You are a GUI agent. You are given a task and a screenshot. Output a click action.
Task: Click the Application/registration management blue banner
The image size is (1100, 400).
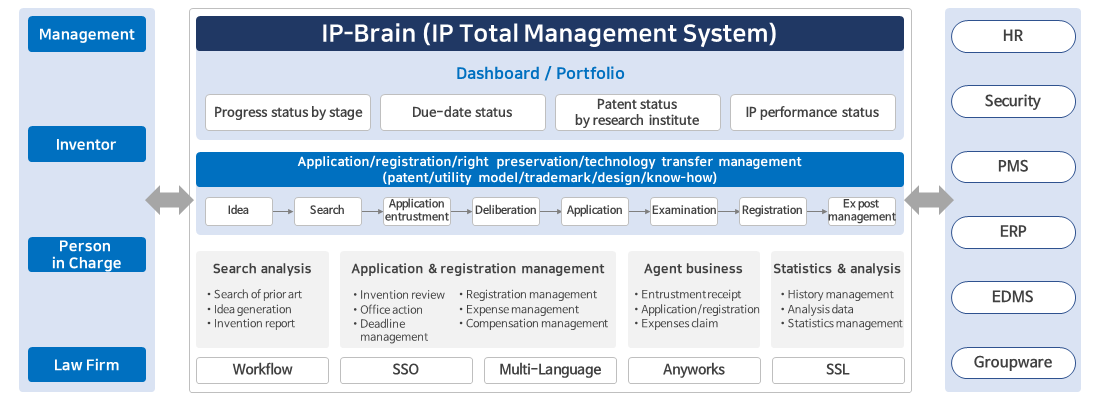point(549,170)
